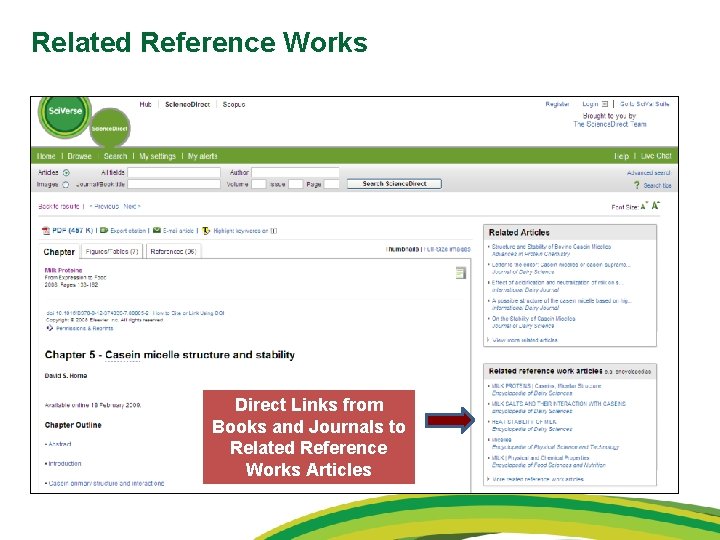Open MILK SALTS AND THEIR INTERACTION WITH CASEINS
Screen dimensions: 720x540
click(558, 404)
